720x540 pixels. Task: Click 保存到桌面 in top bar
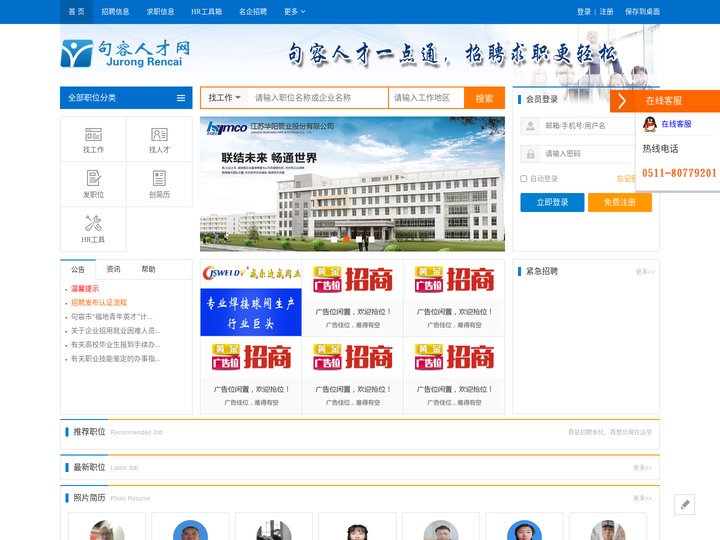[x=642, y=11]
